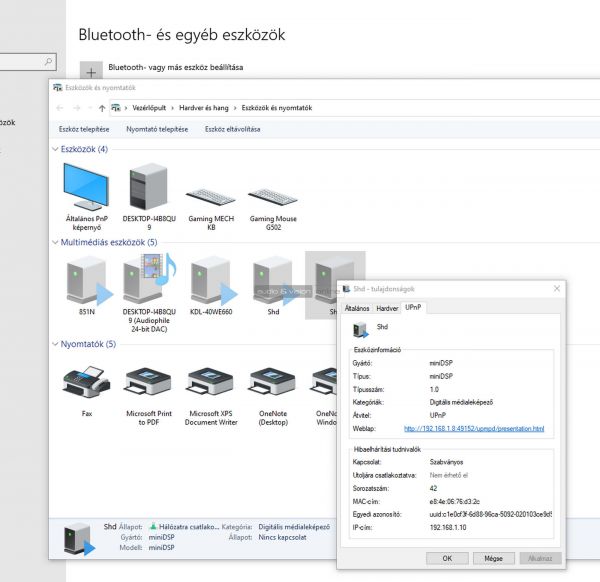The image size is (600, 582).
Task: Select the Audiophile 24-bit DAC media device
Action: [x=148, y=280]
